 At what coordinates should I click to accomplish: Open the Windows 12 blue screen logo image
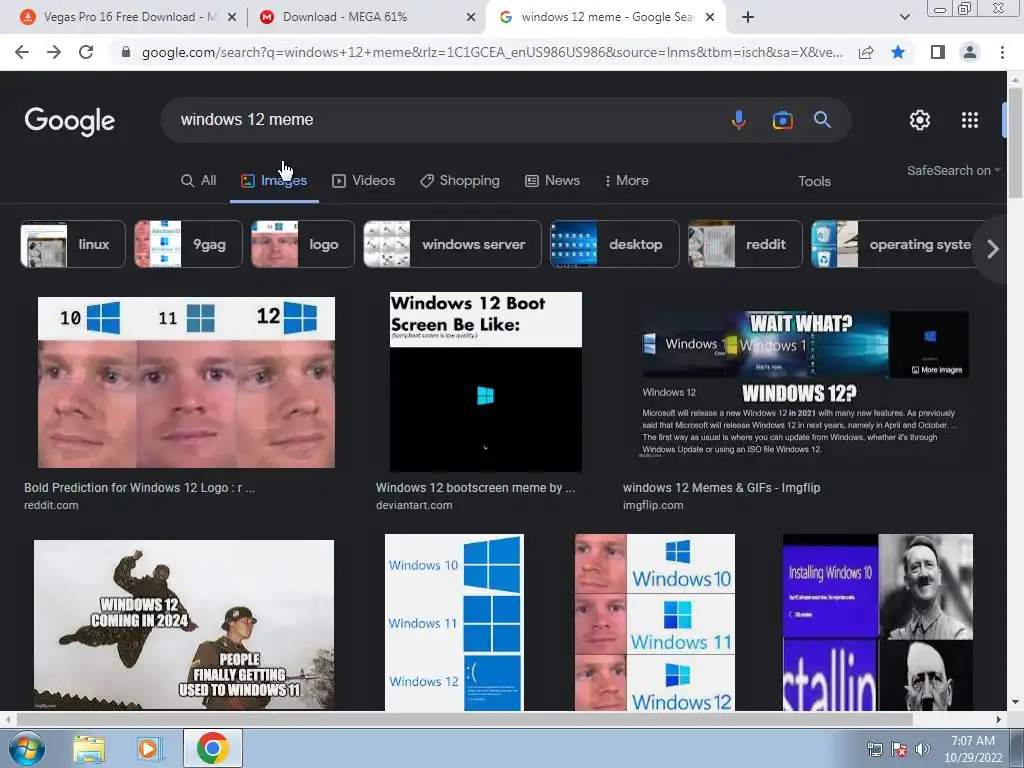click(x=455, y=622)
